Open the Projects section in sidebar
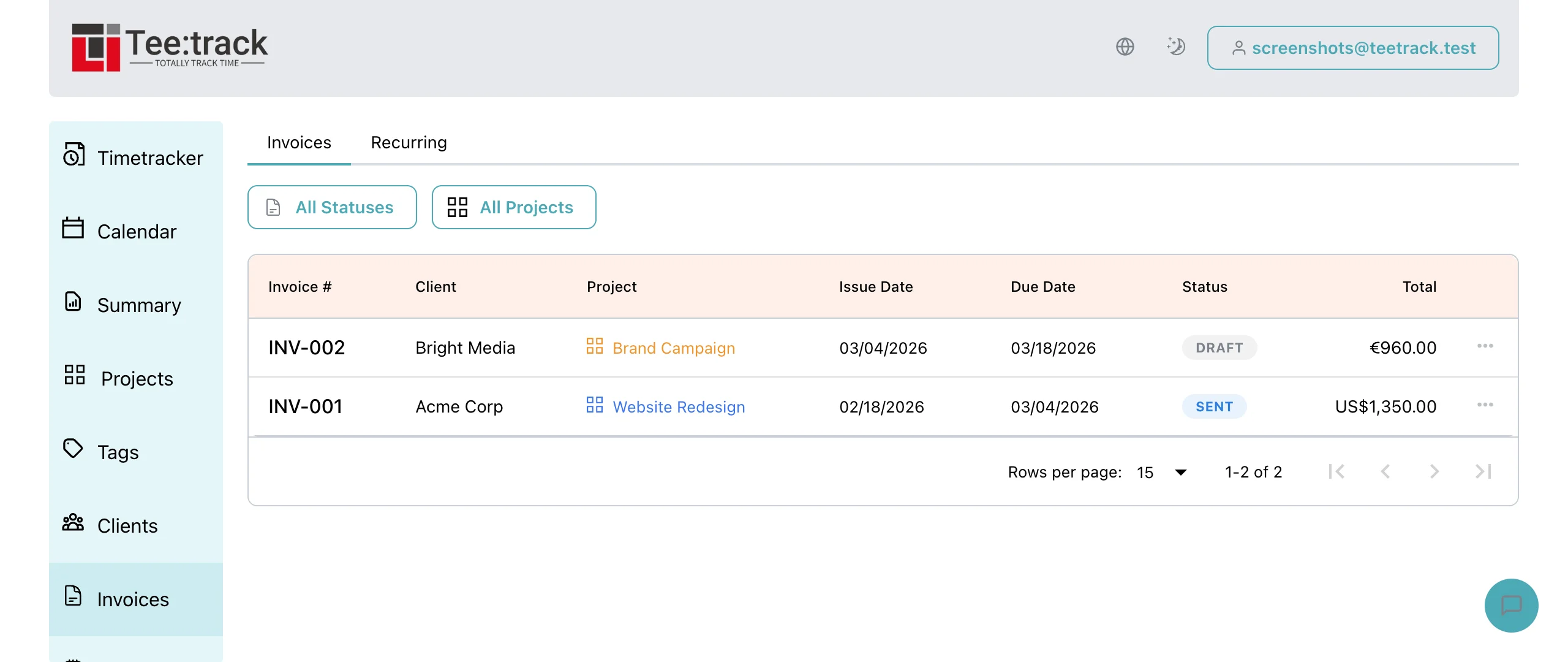The image size is (1568, 662). click(x=136, y=378)
